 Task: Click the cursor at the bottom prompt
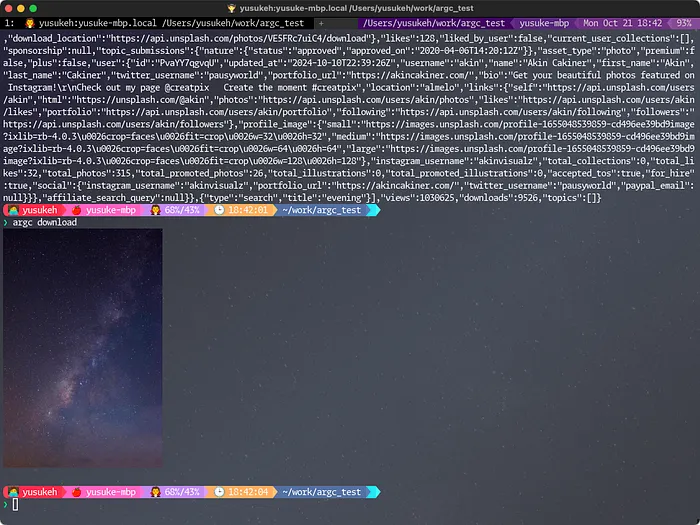tap(15, 504)
